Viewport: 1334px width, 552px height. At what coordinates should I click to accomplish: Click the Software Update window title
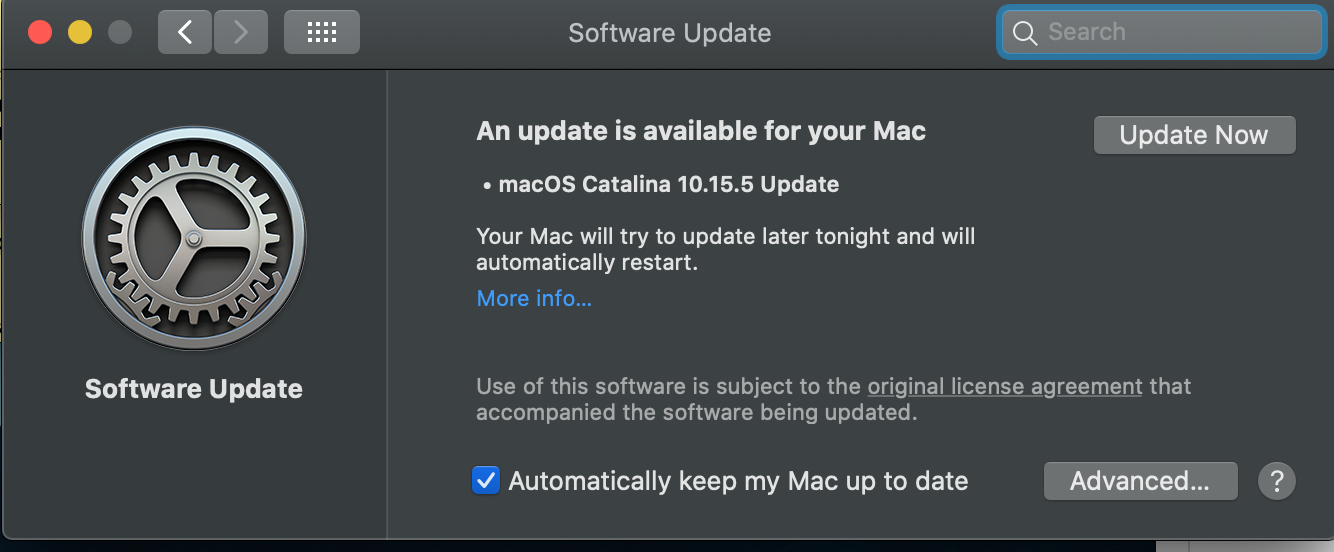669,33
